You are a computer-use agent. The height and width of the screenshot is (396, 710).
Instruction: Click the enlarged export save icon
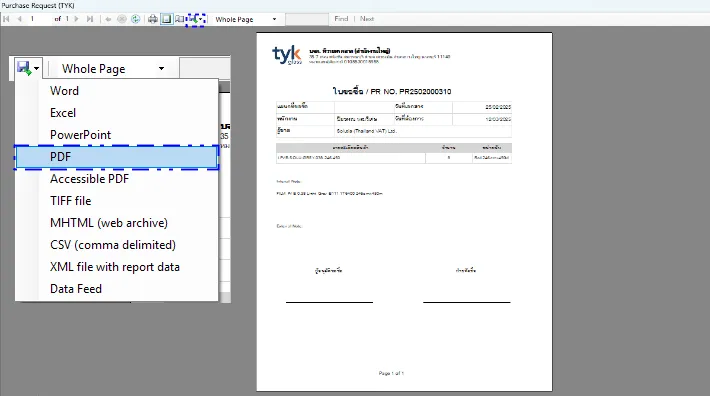click(x=24, y=68)
